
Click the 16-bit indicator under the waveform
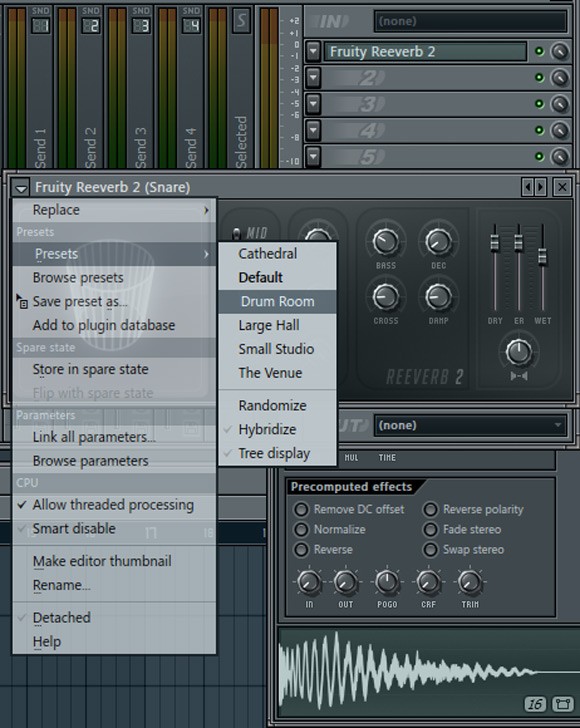pos(535,704)
